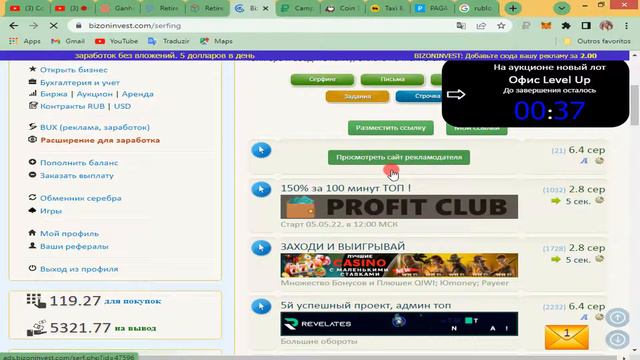Viewport: 640px width, 360px height.
Task: Click the translate page icon
Action: click(461, 26)
